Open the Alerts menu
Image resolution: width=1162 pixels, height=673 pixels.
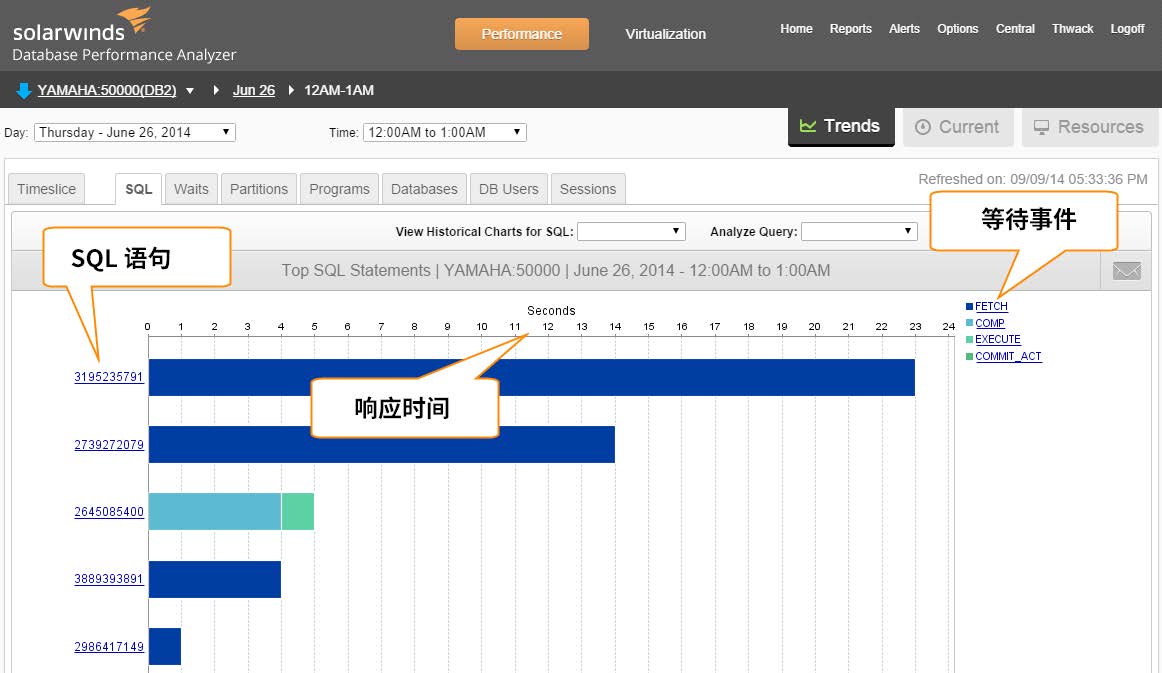(904, 29)
